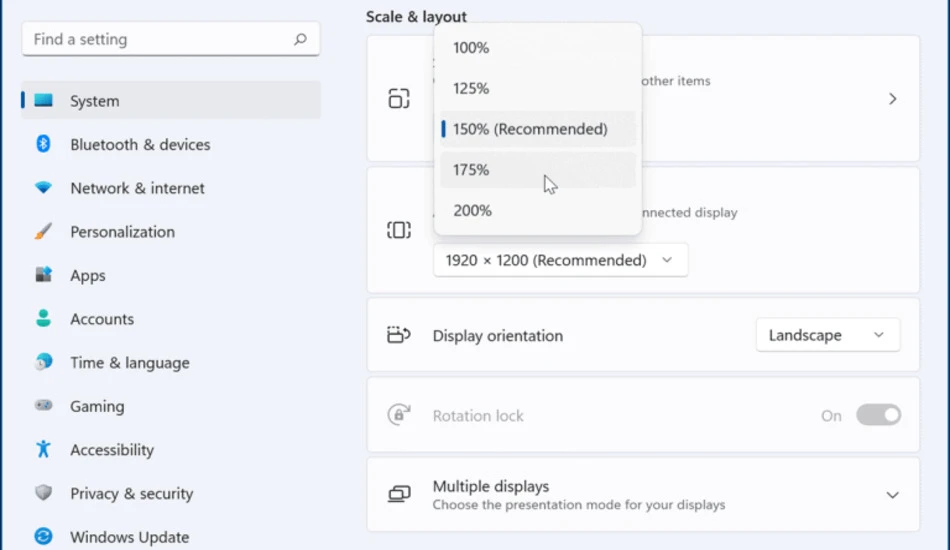Open Scale settings with right chevron
The height and width of the screenshot is (550, 950).
(x=892, y=99)
